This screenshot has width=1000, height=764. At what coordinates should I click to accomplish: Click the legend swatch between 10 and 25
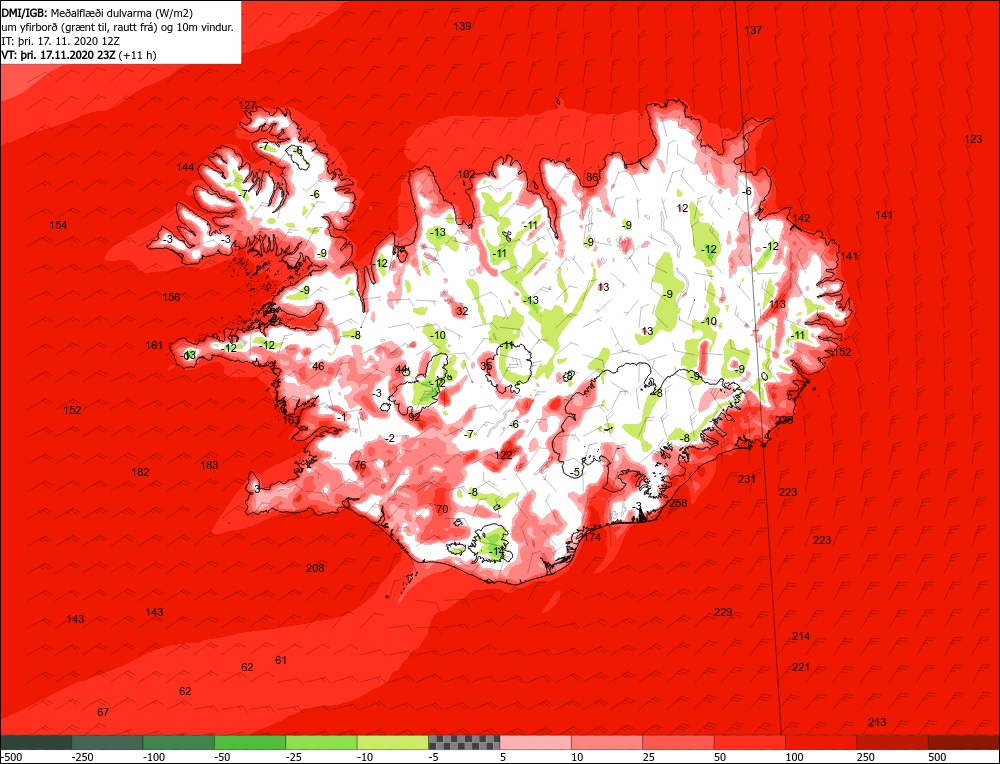click(x=607, y=742)
